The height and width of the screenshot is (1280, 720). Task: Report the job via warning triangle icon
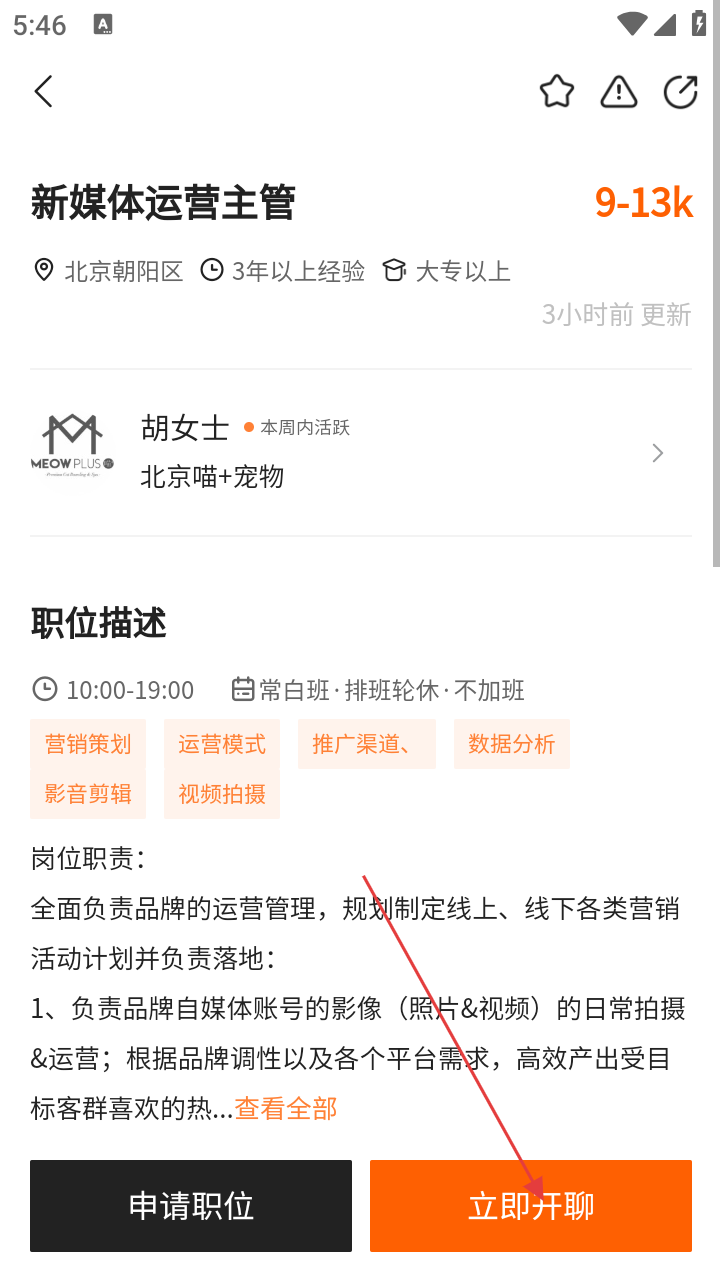(x=619, y=92)
